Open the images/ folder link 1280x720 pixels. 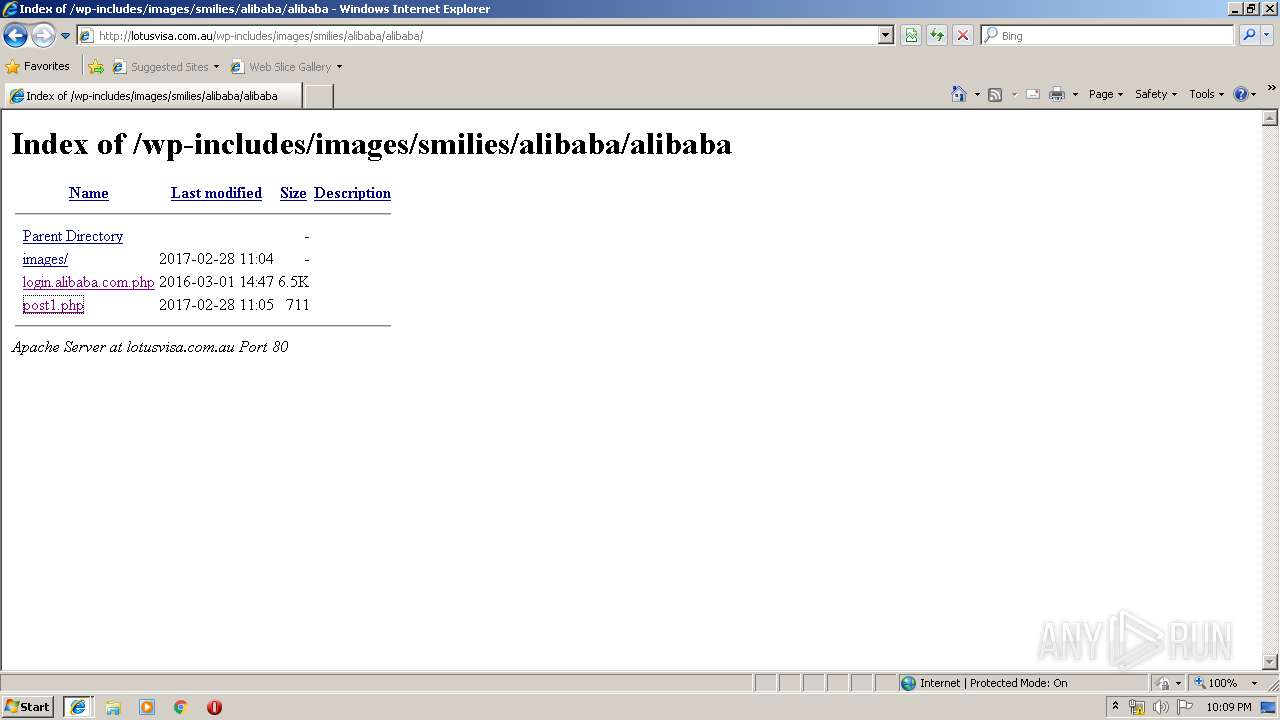pyautogui.click(x=45, y=259)
